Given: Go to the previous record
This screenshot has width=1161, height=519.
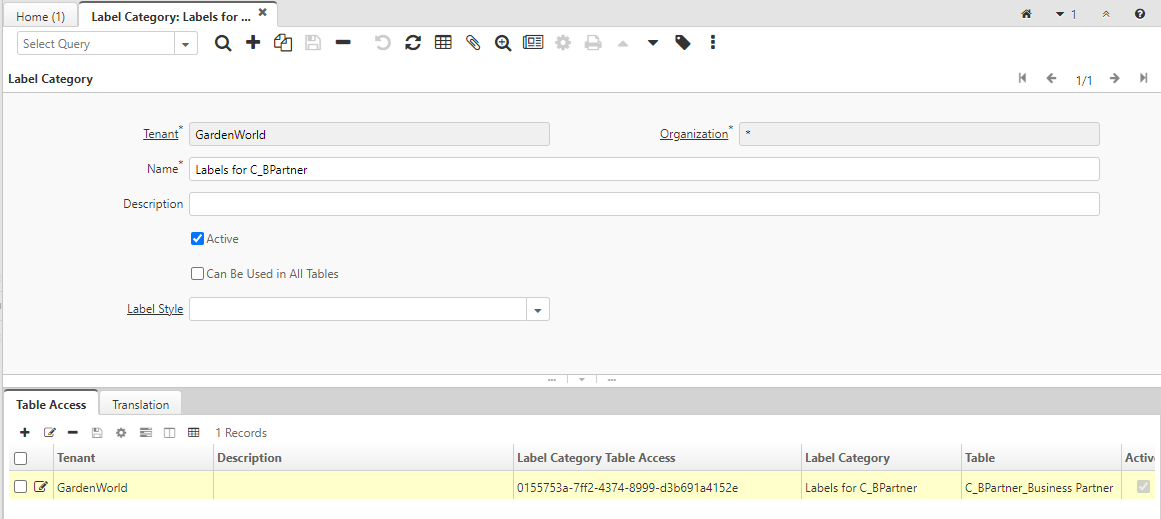Looking at the screenshot, I should (x=1051, y=78).
